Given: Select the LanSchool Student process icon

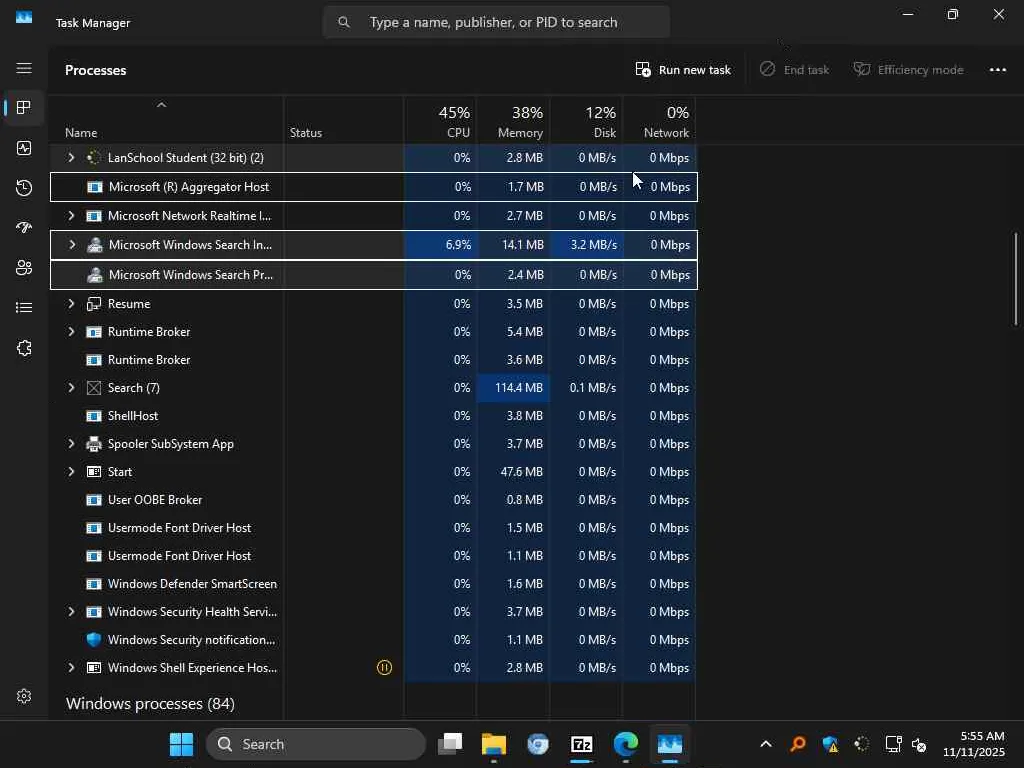Looking at the screenshot, I should 94,157.
